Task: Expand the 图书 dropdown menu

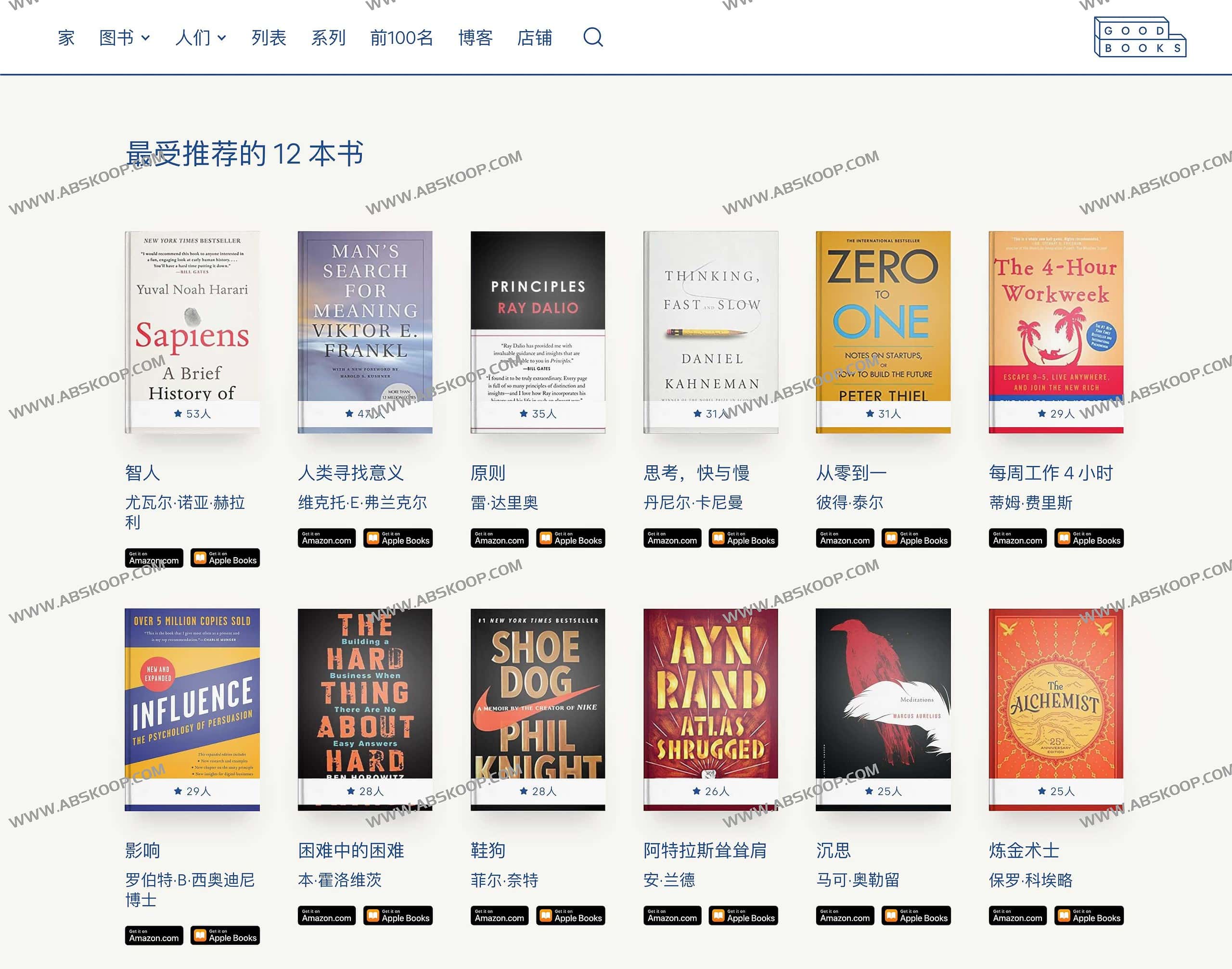Action: [124, 38]
